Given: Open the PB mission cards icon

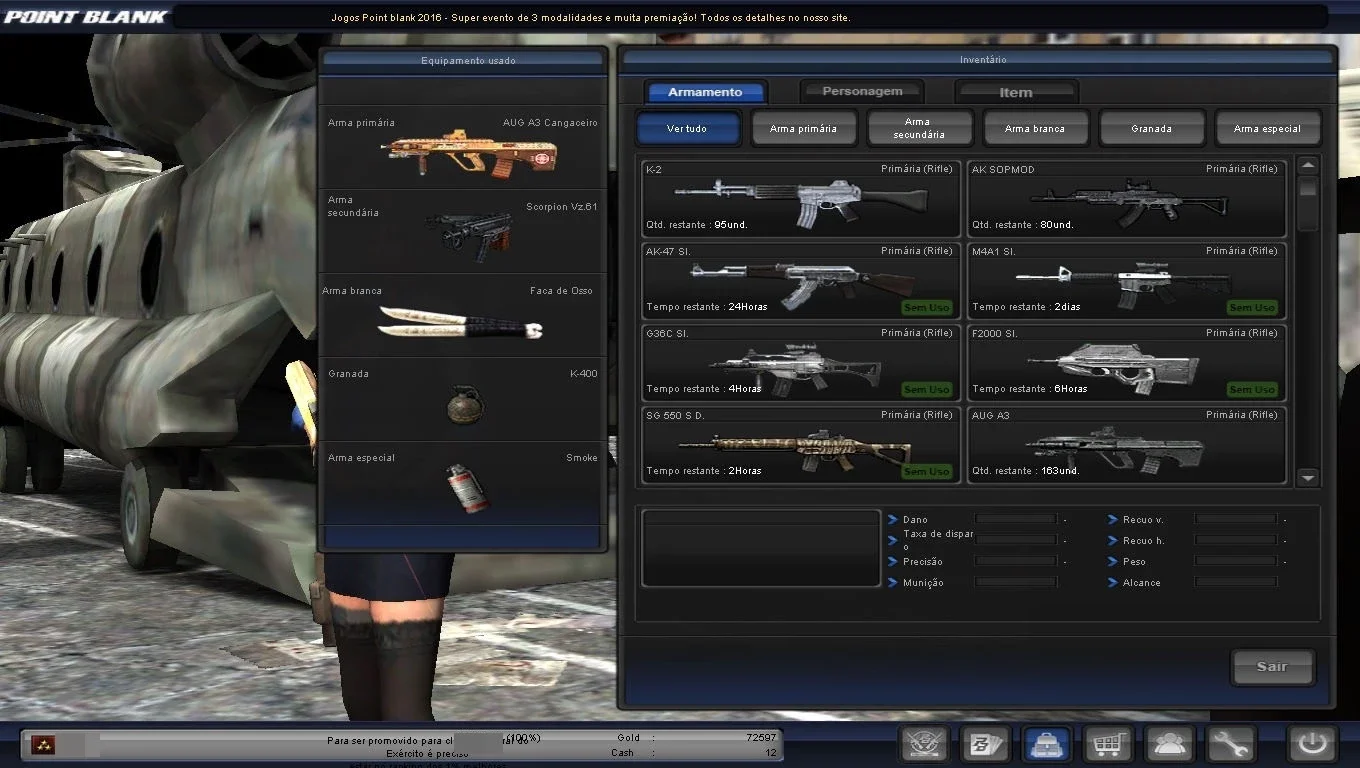Looking at the screenshot, I should click(985, 744).
